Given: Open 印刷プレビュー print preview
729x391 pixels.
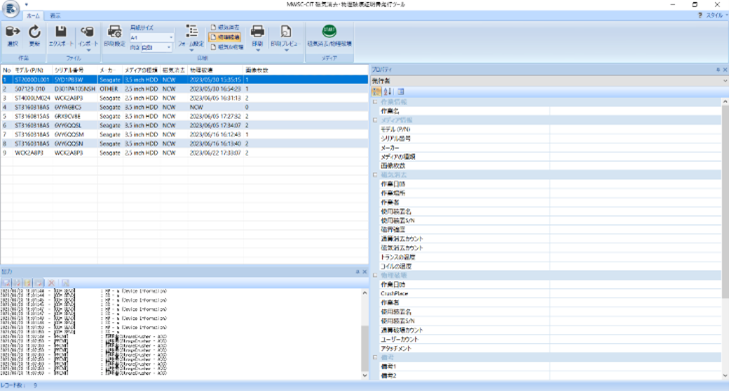Looking at the screenshot, I should (x=285, y=32).
